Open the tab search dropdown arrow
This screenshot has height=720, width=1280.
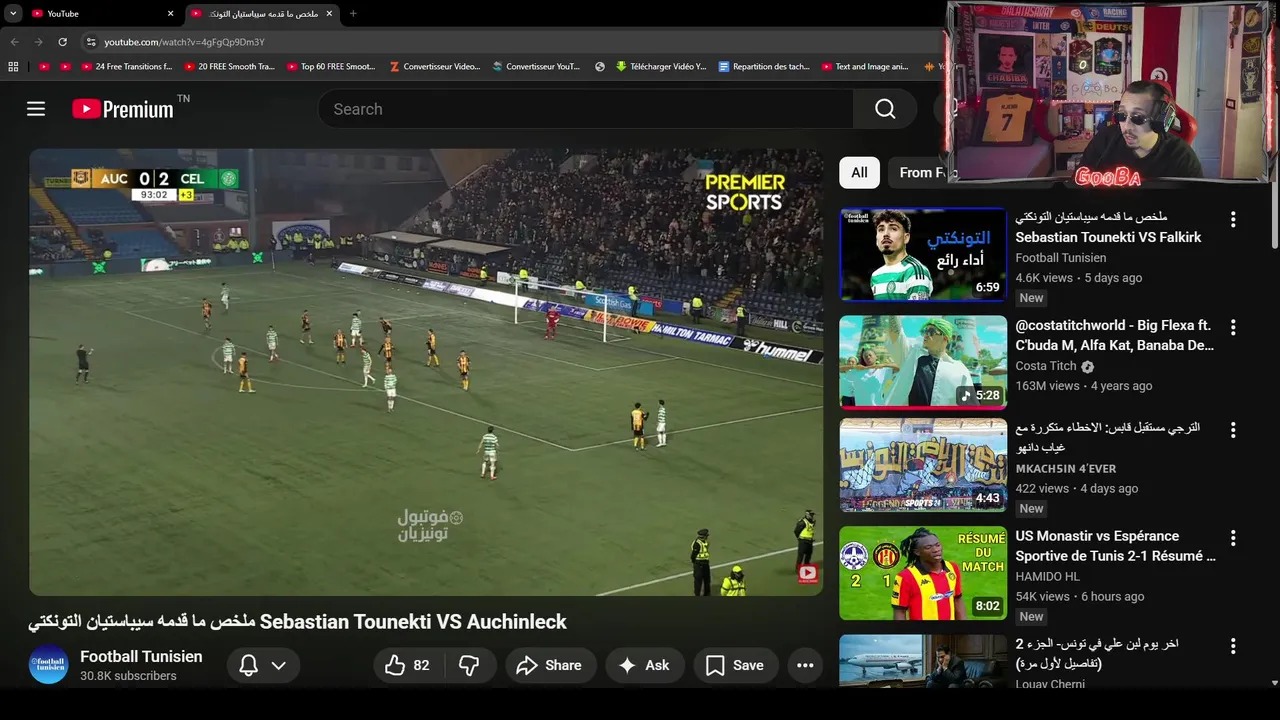pyautogui.click(x=13, y=14)
